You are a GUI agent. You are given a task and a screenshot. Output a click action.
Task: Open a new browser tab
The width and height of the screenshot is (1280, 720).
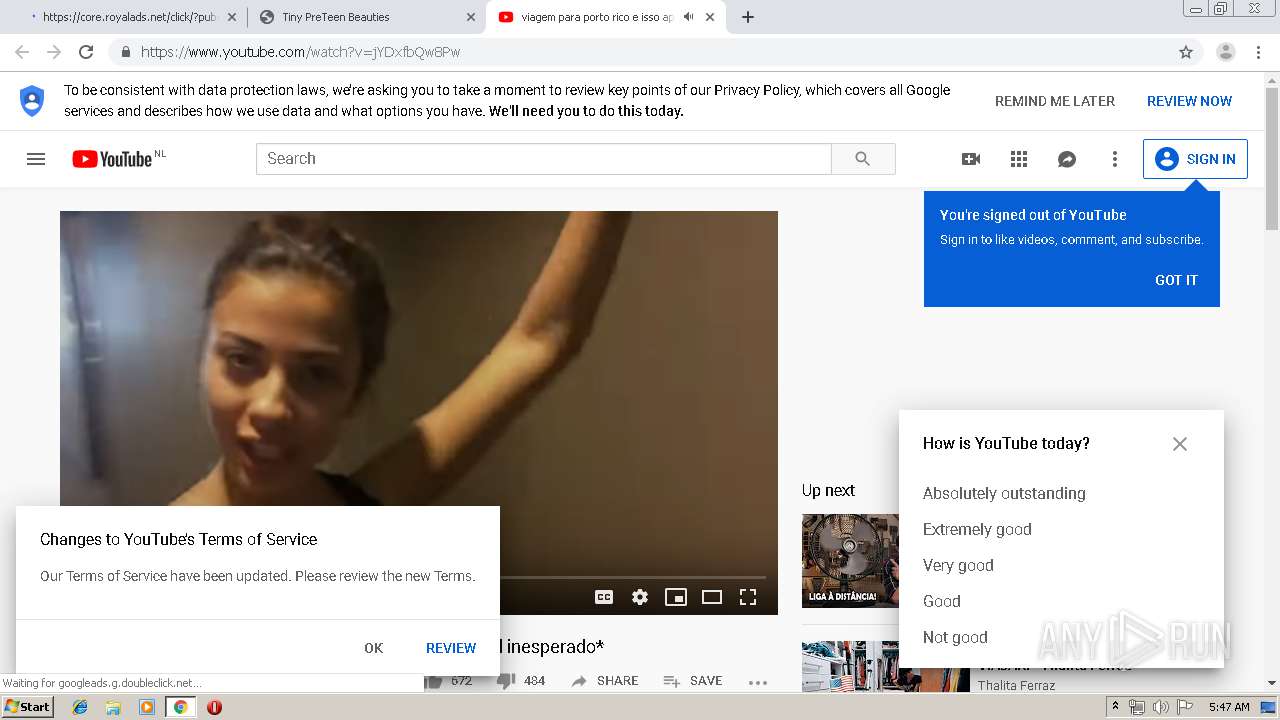pos(748,17)
